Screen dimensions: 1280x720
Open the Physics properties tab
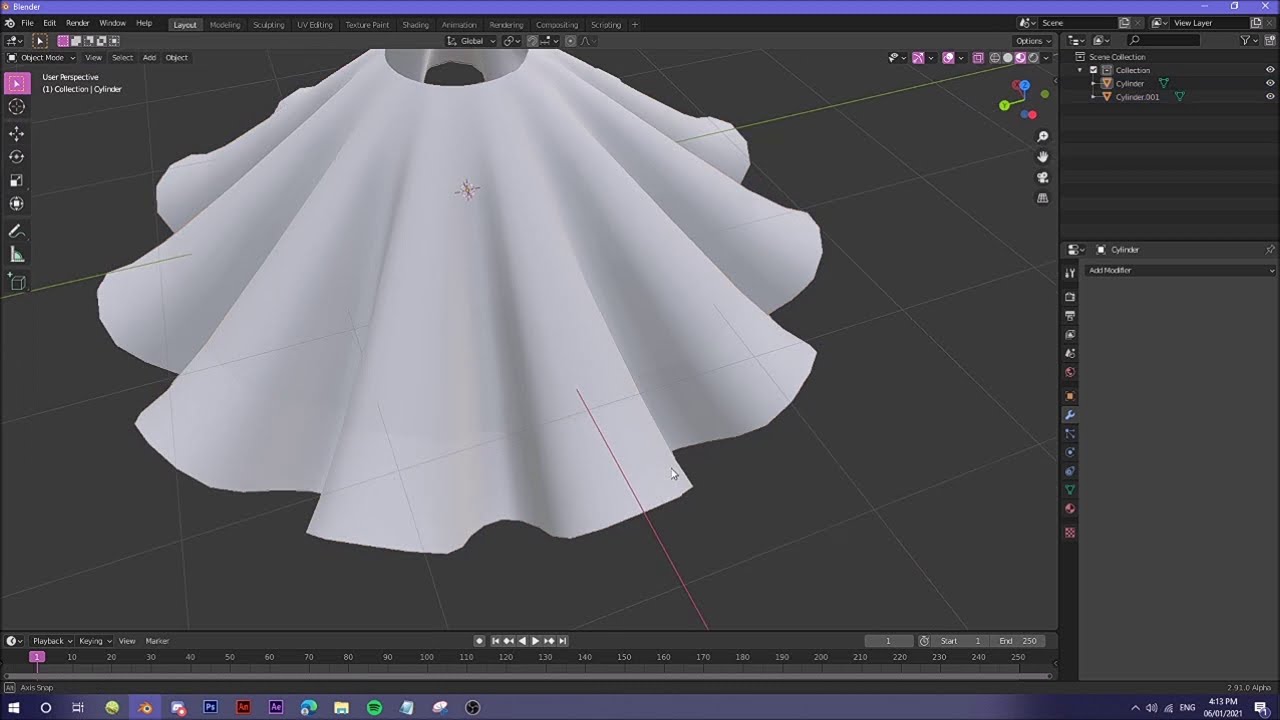(1070, 452)
